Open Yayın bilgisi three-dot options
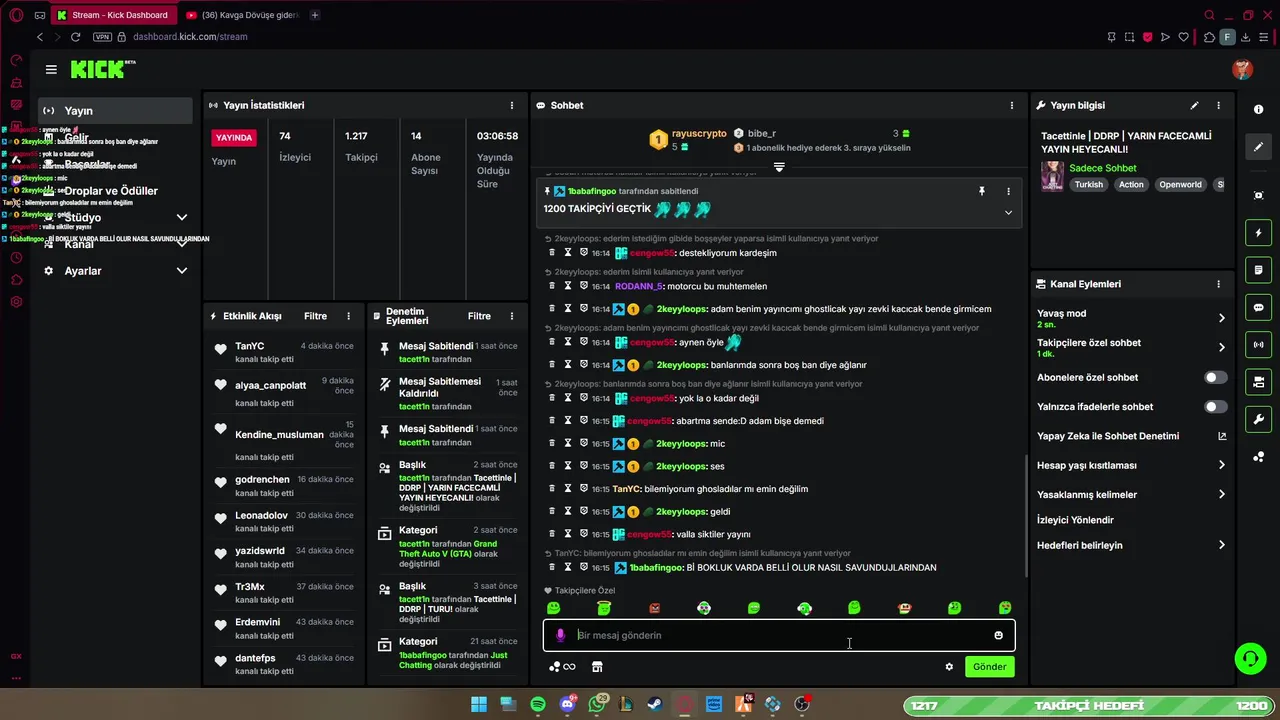This screenshot has width=1280, height=720. [x=1218, y=105]
